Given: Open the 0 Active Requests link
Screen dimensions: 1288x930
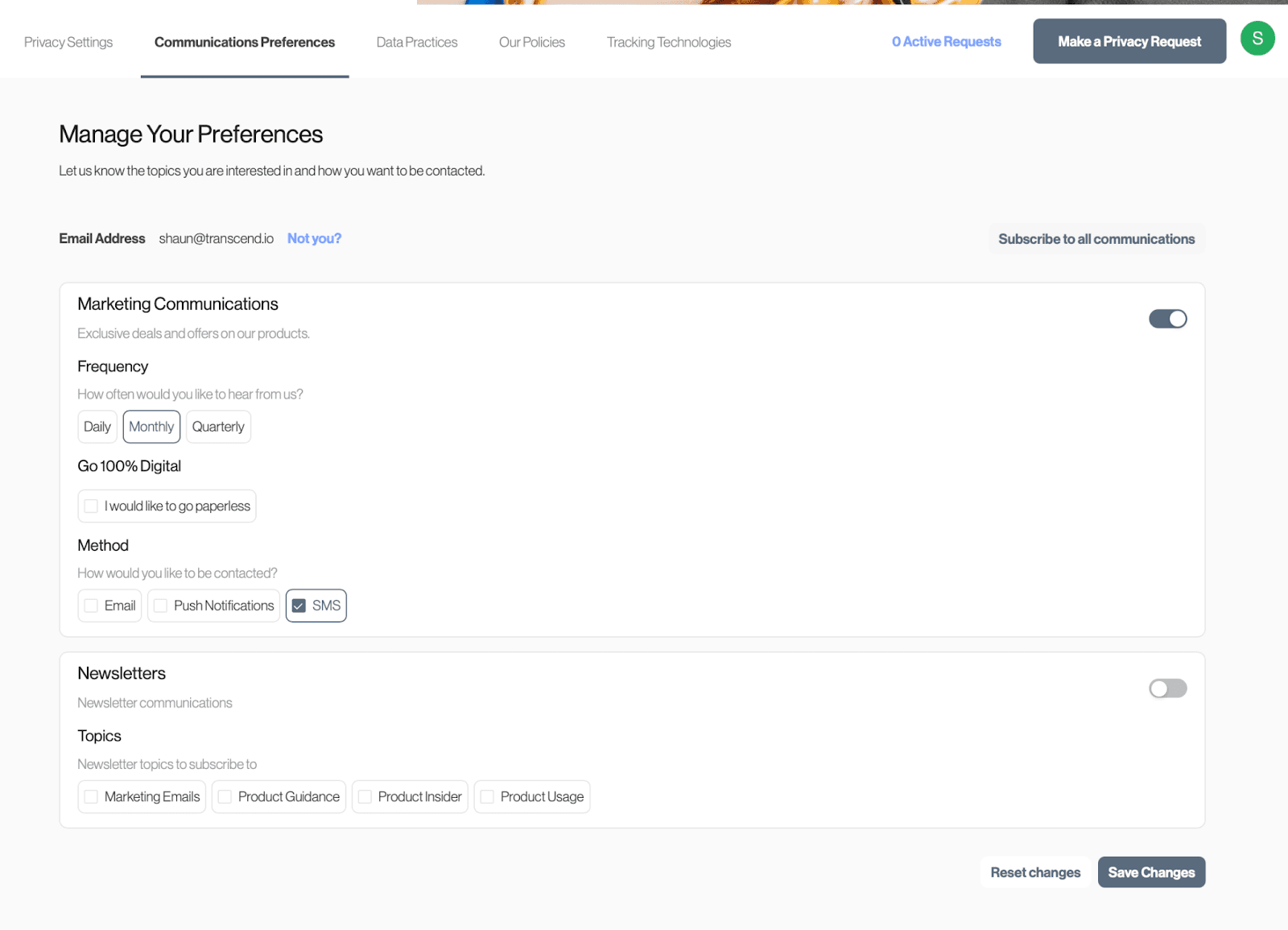Looking at the screenshot, I should point(946,41).
